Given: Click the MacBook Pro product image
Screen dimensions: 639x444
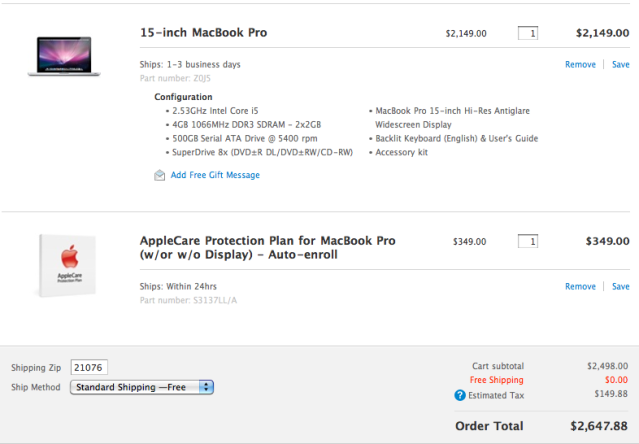Looking at the screenshot, I should tap(64, 56).
